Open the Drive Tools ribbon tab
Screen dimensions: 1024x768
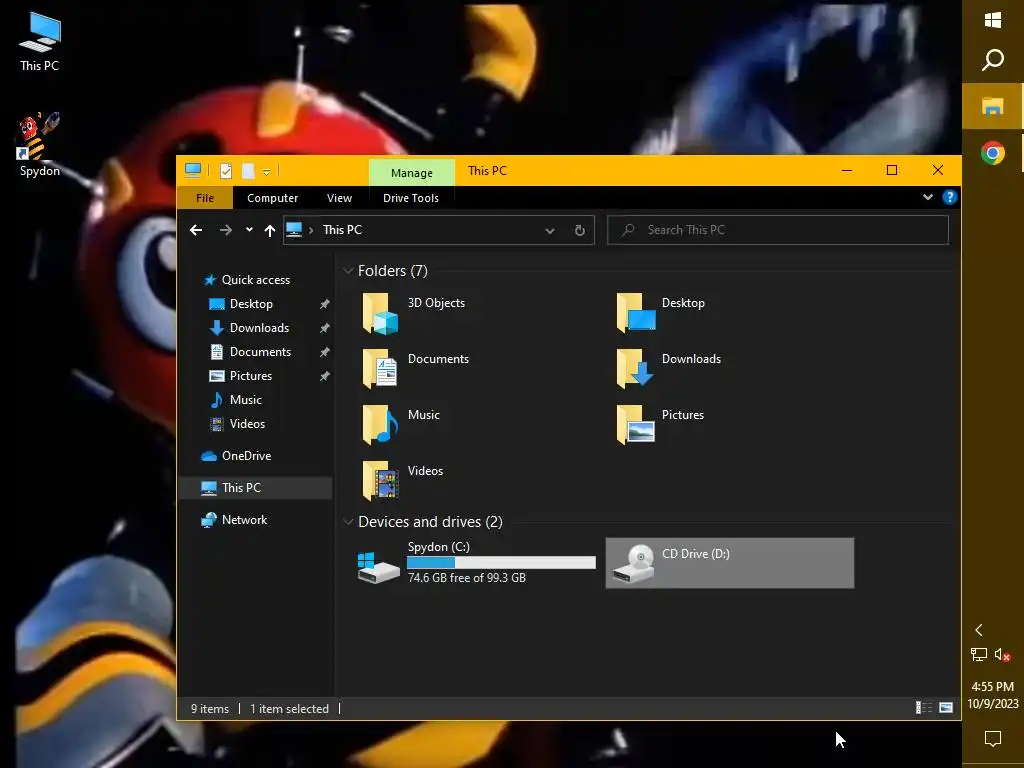(411, 198)
